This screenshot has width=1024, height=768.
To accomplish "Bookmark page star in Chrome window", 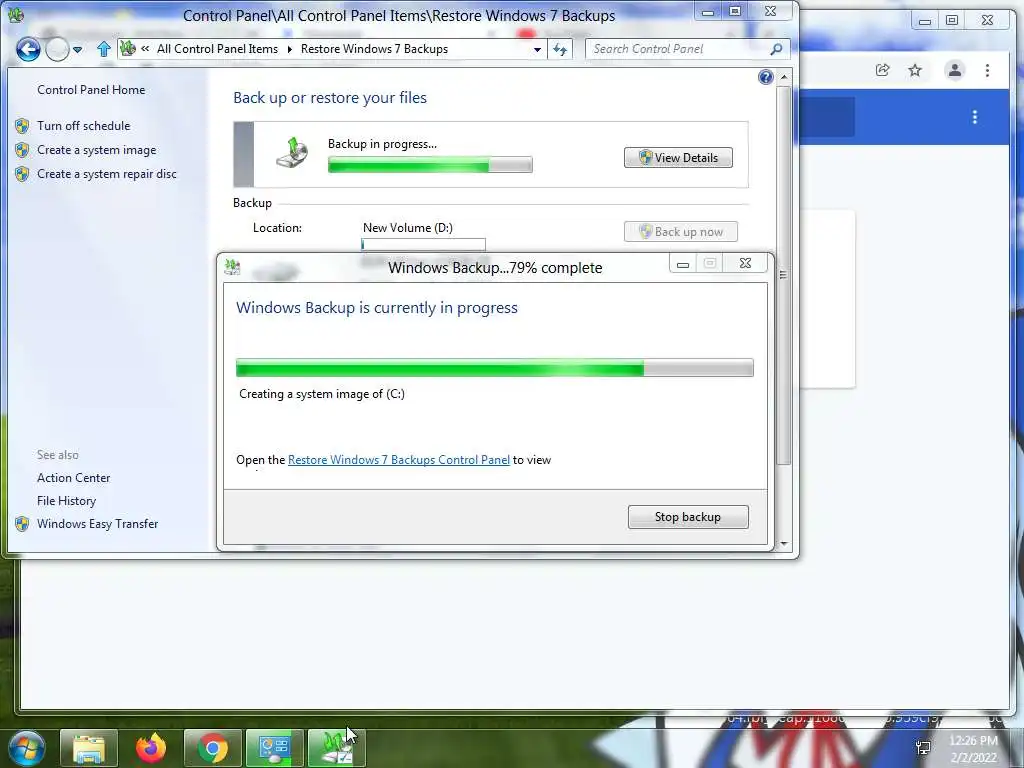I will (x=915, y=70).
